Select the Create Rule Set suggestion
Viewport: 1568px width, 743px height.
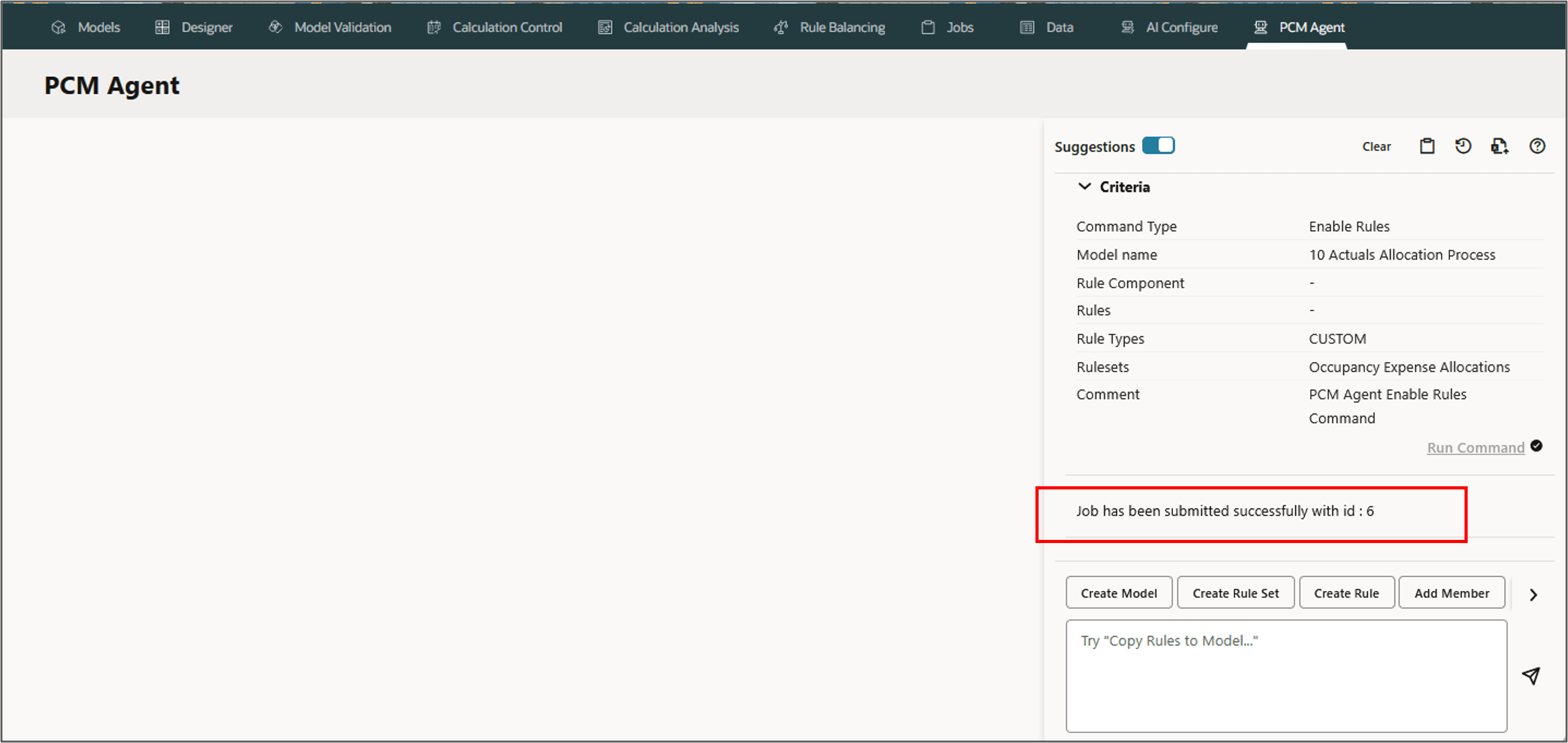coord(1235,593)
